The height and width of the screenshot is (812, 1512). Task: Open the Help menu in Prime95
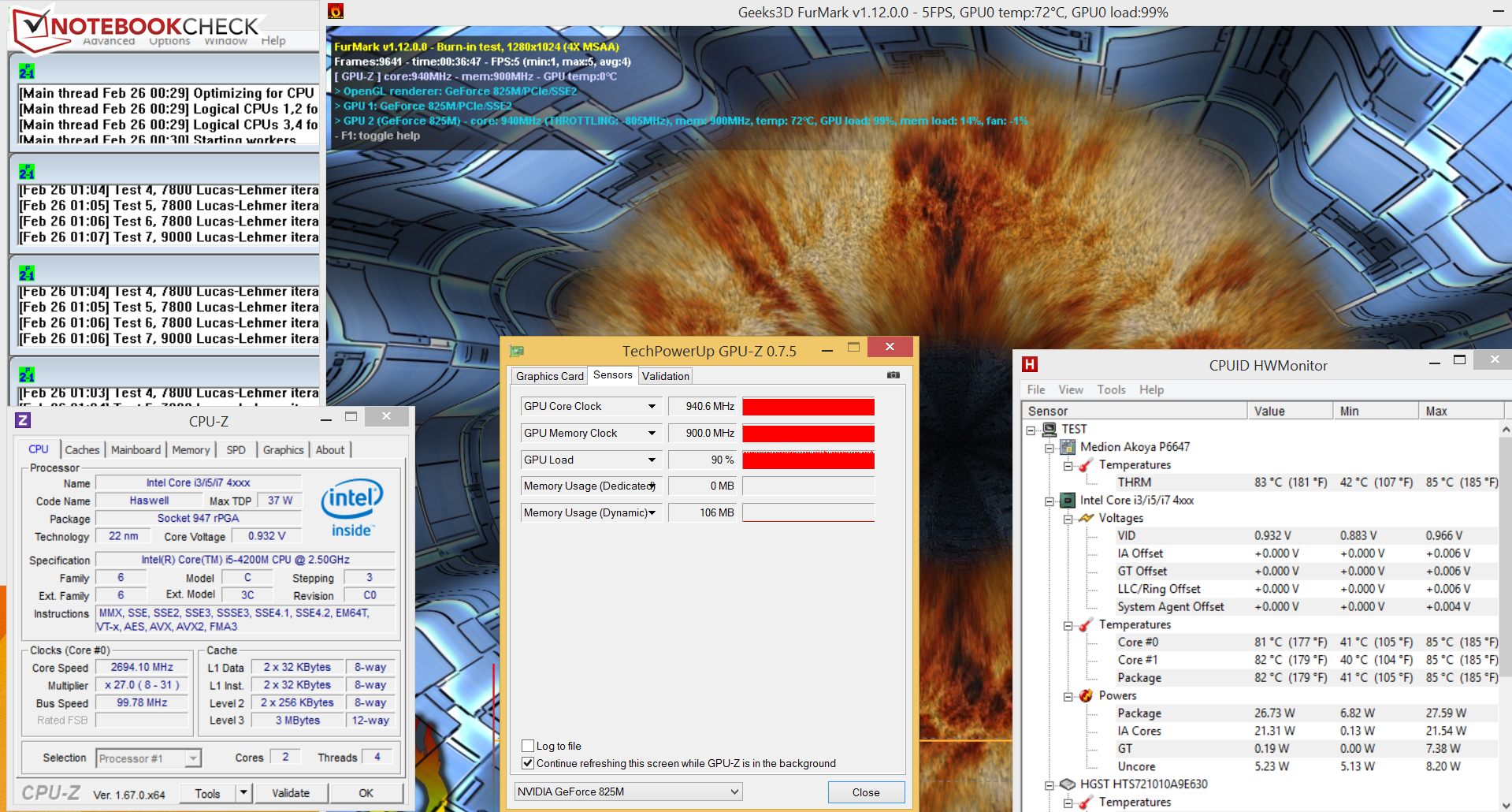[273, 40]
